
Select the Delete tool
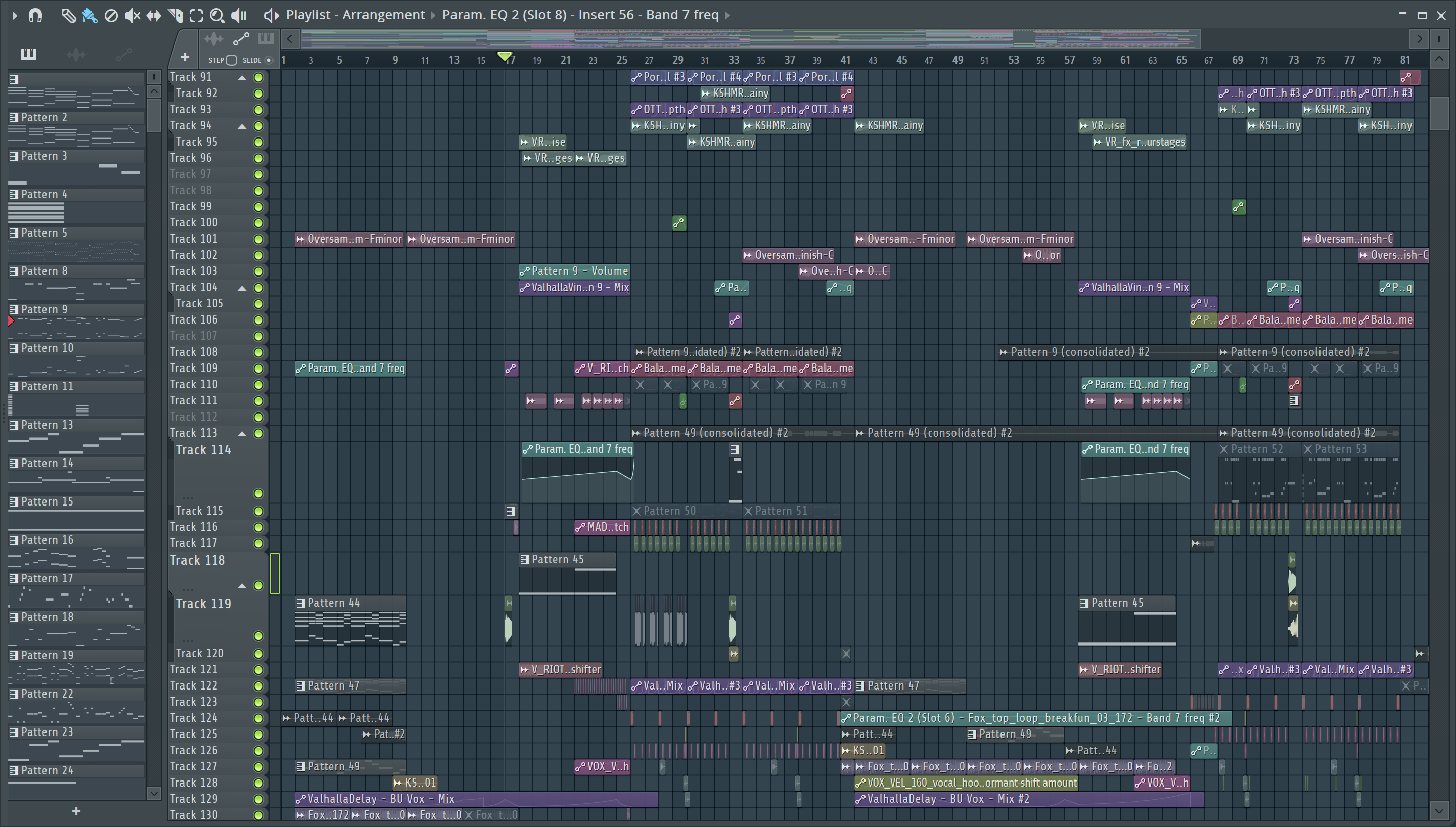tap(111, 15)
